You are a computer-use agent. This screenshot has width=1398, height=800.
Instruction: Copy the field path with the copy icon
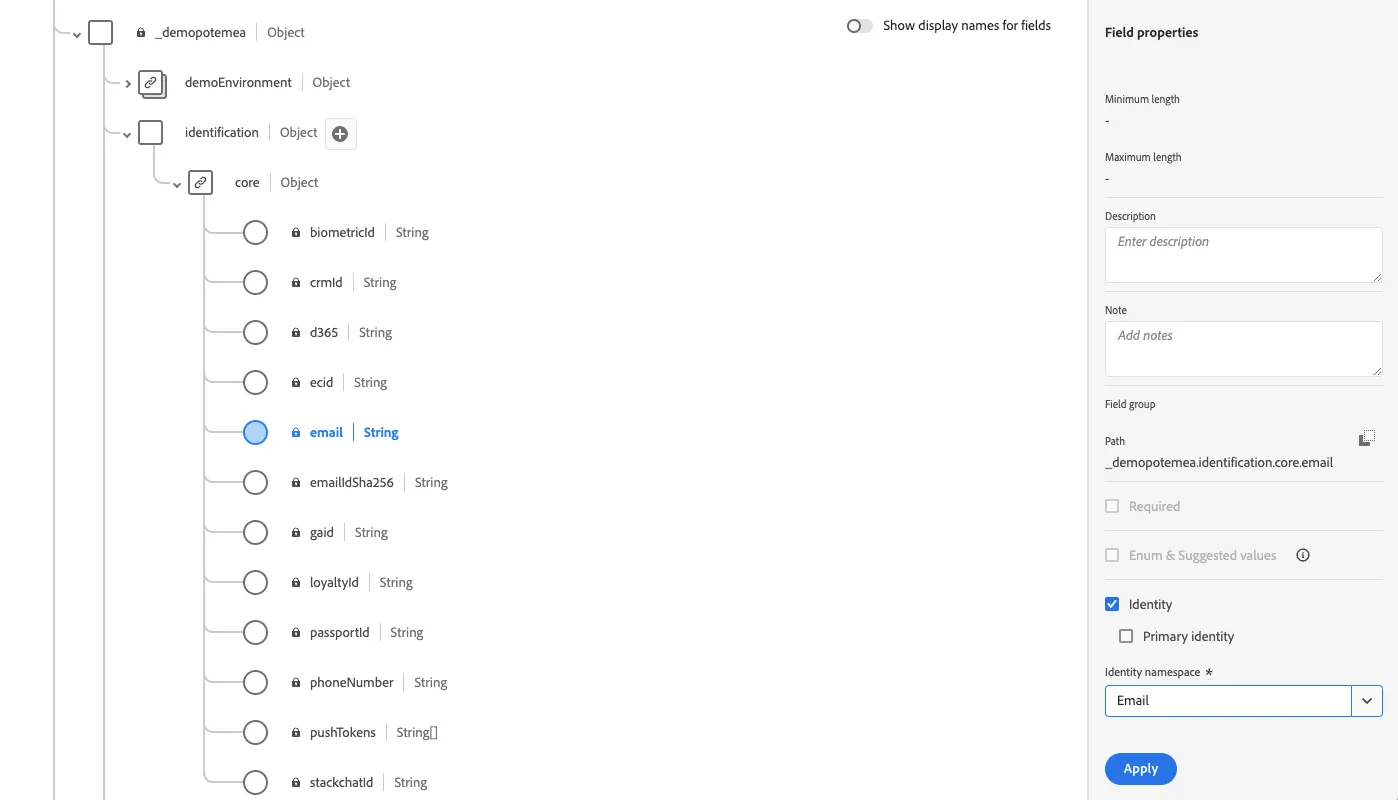(1367, 439)
